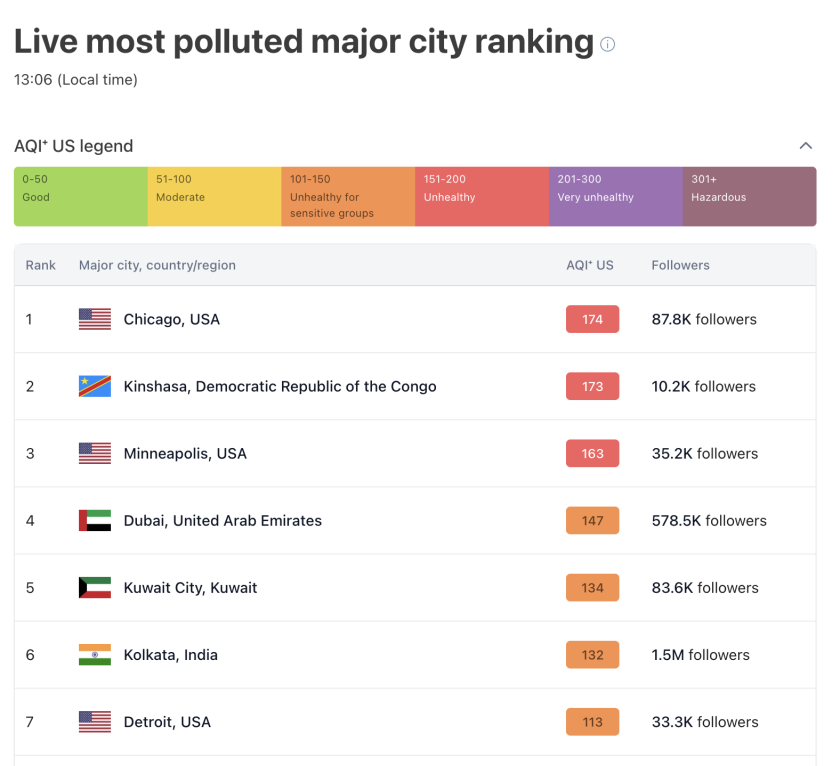
Task: Click the purple Very unhealthy swatch
Action: 615,196
